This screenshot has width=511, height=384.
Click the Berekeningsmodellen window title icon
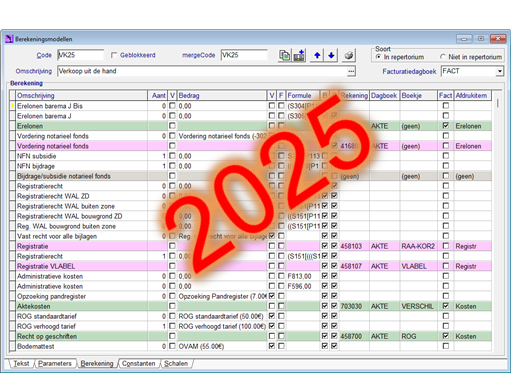[9, 39]
